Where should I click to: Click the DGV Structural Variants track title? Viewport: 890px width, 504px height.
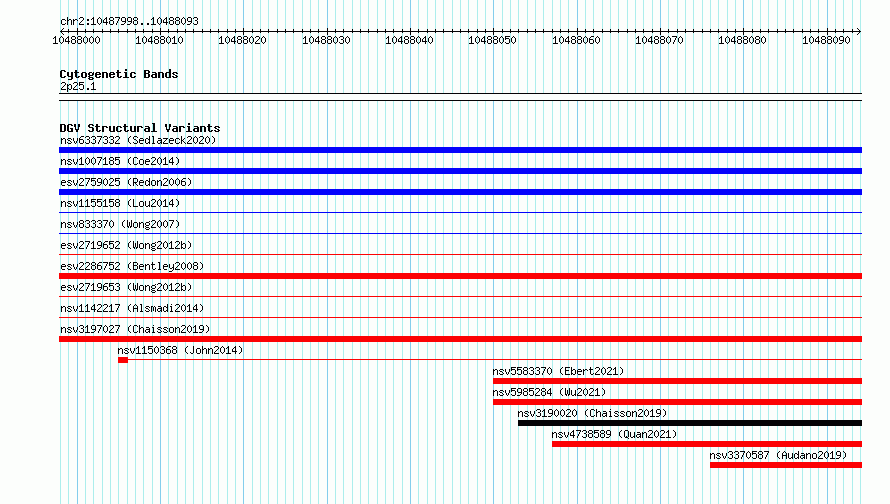pyautogui.click(x=140, y=128)
